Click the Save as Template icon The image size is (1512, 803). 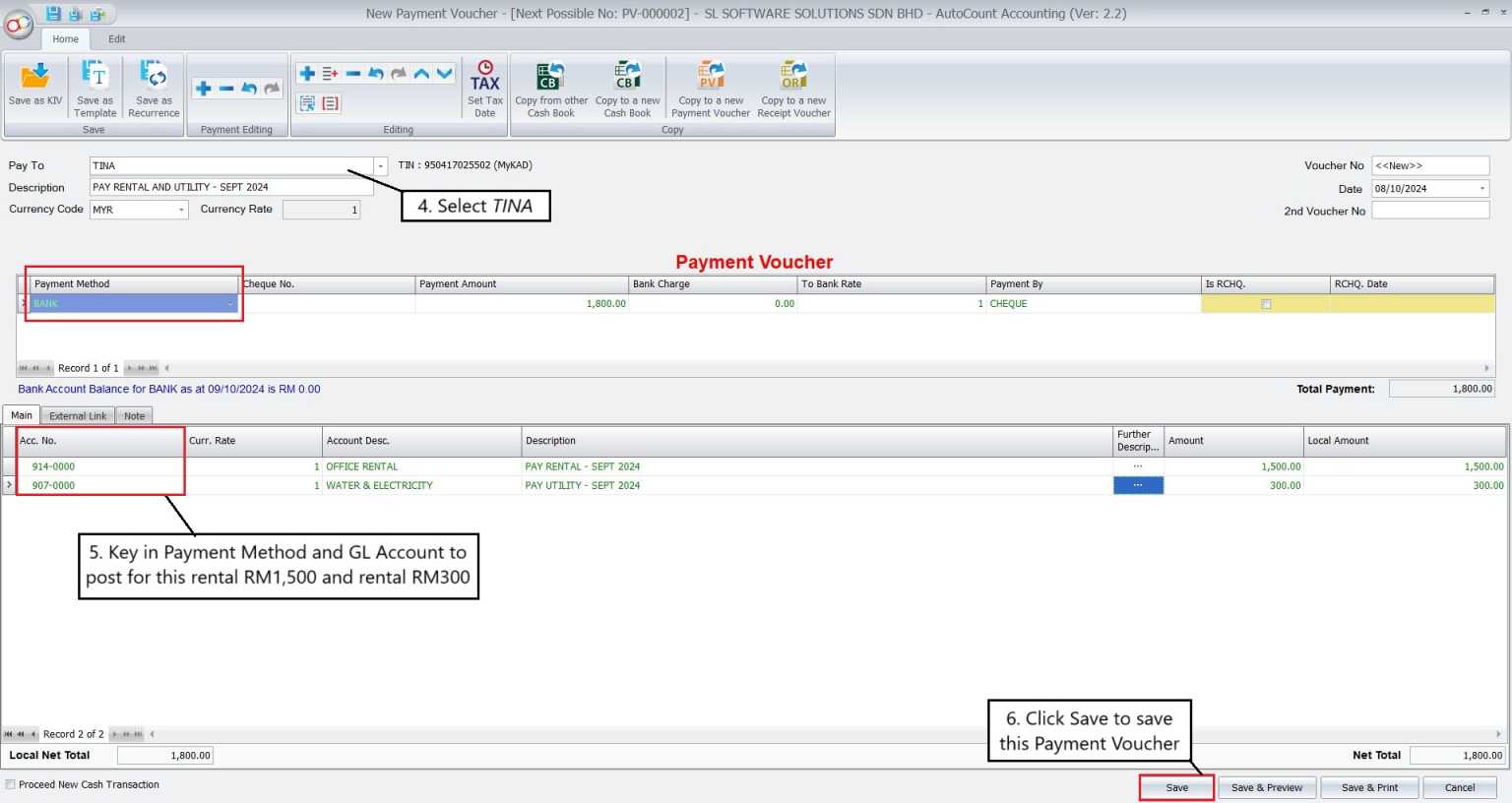click(x=95, y=90)
